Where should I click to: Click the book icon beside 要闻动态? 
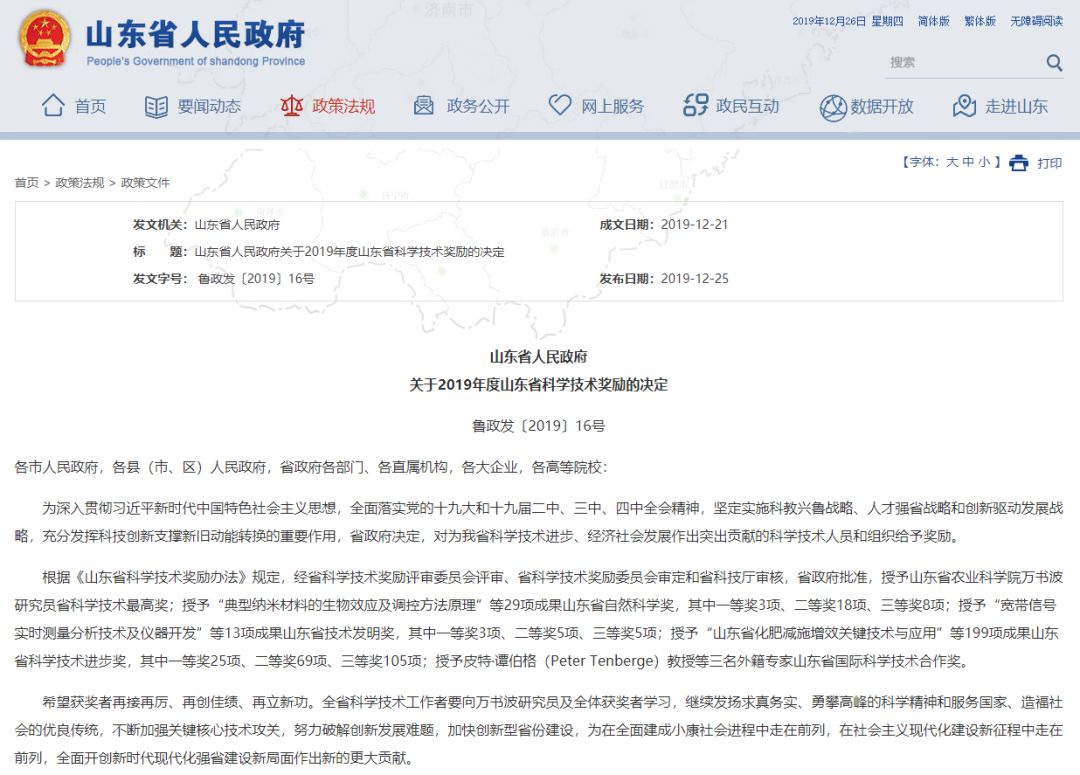tap(156, 106)
